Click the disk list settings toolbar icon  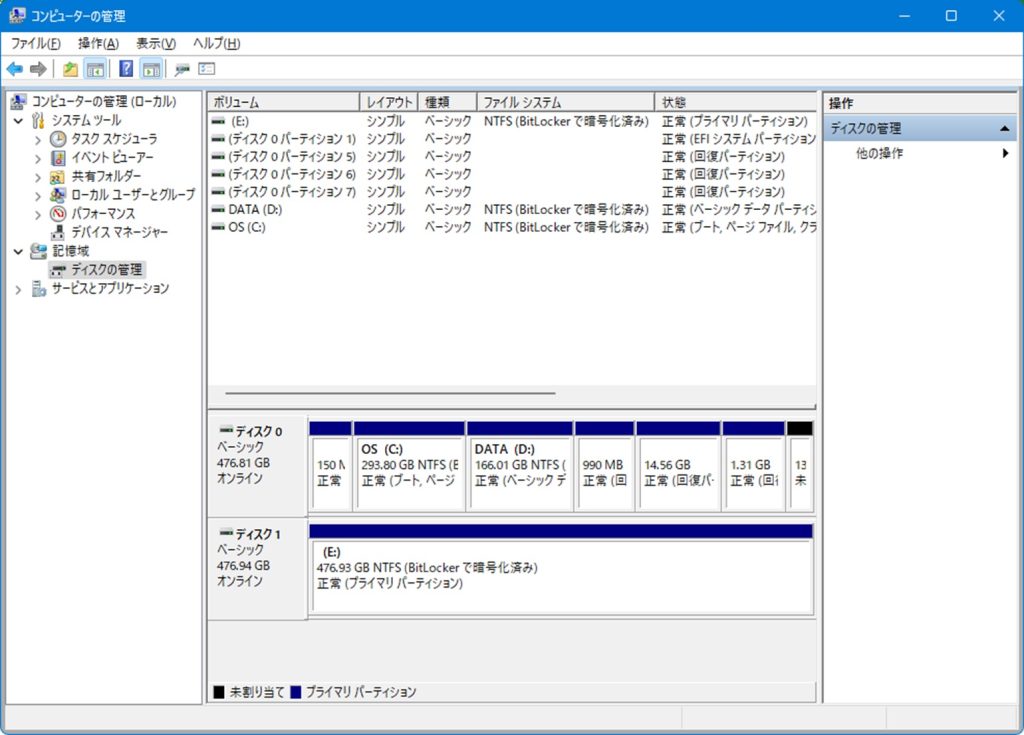[206, 69]
